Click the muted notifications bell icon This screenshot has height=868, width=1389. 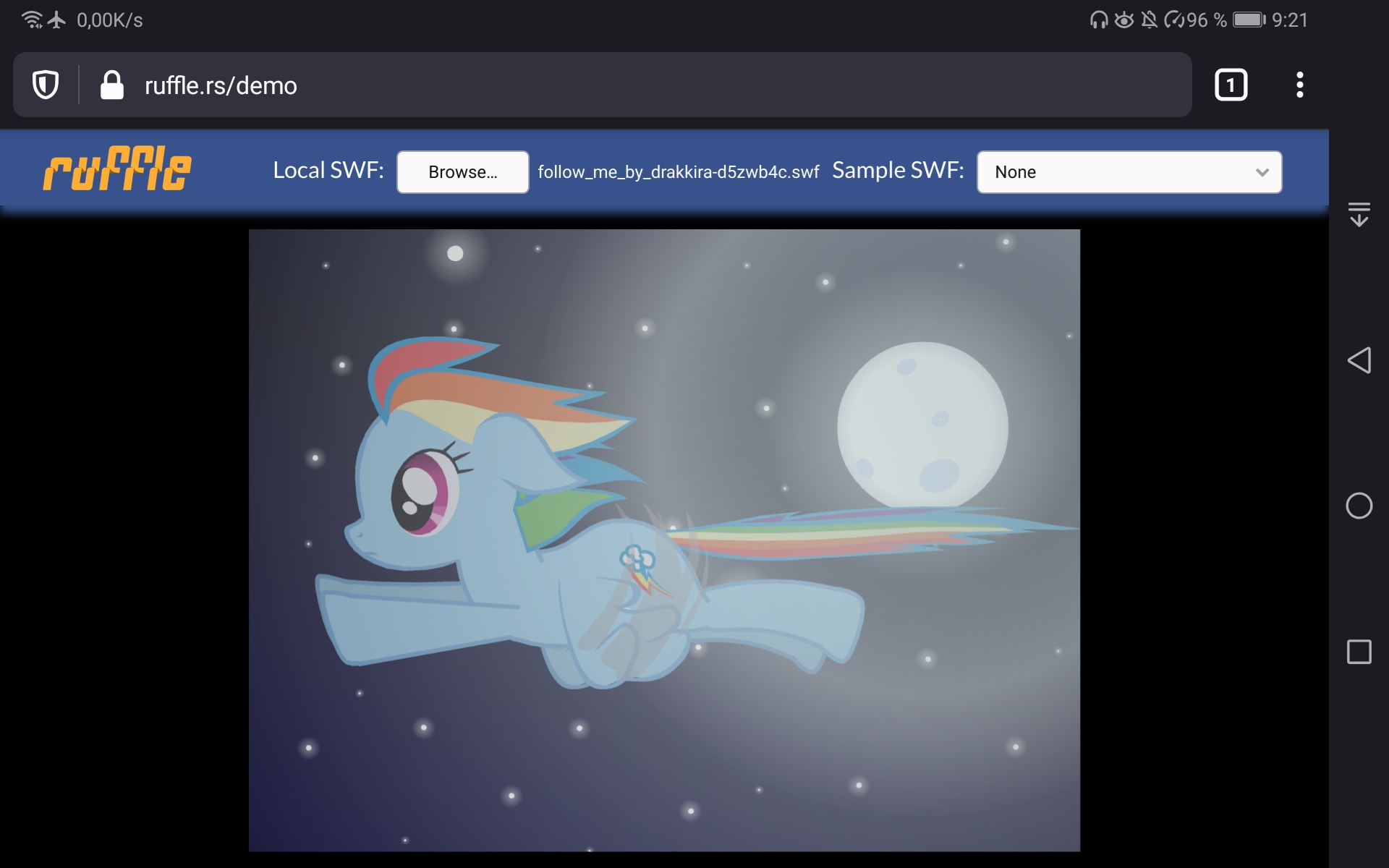1150,20
